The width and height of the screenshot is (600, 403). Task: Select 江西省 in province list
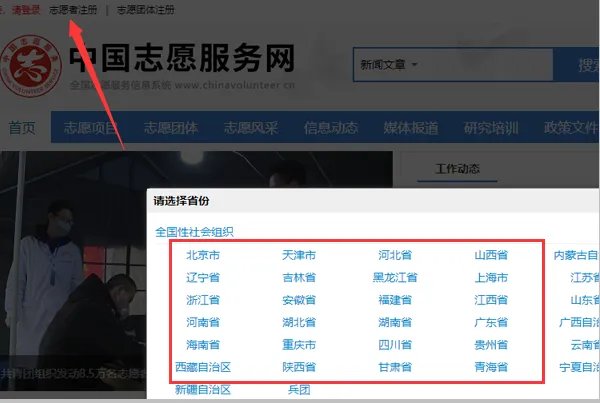tap(491, 300)
